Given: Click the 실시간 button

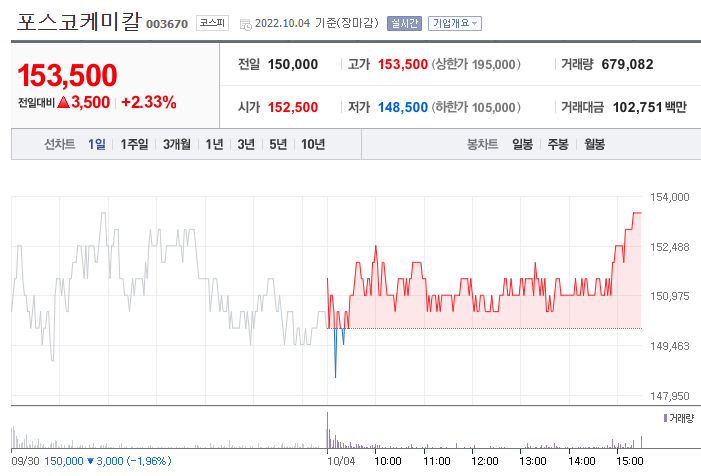Looking at the screenshot, I should (x=404, y=23).
